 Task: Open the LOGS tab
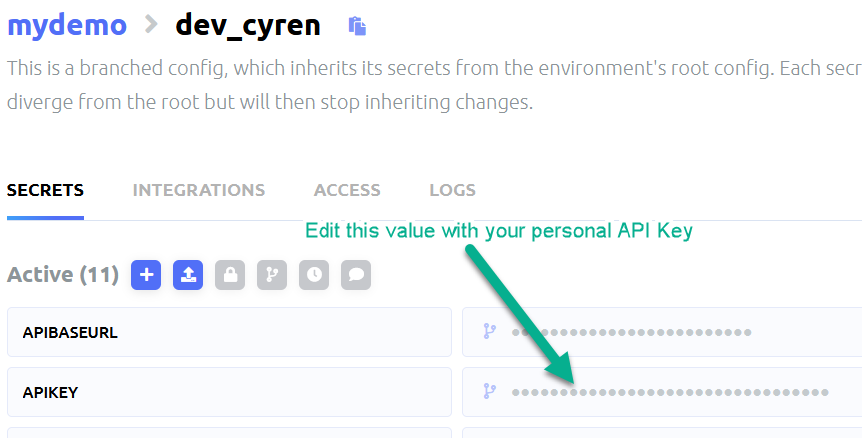[452, 190]
